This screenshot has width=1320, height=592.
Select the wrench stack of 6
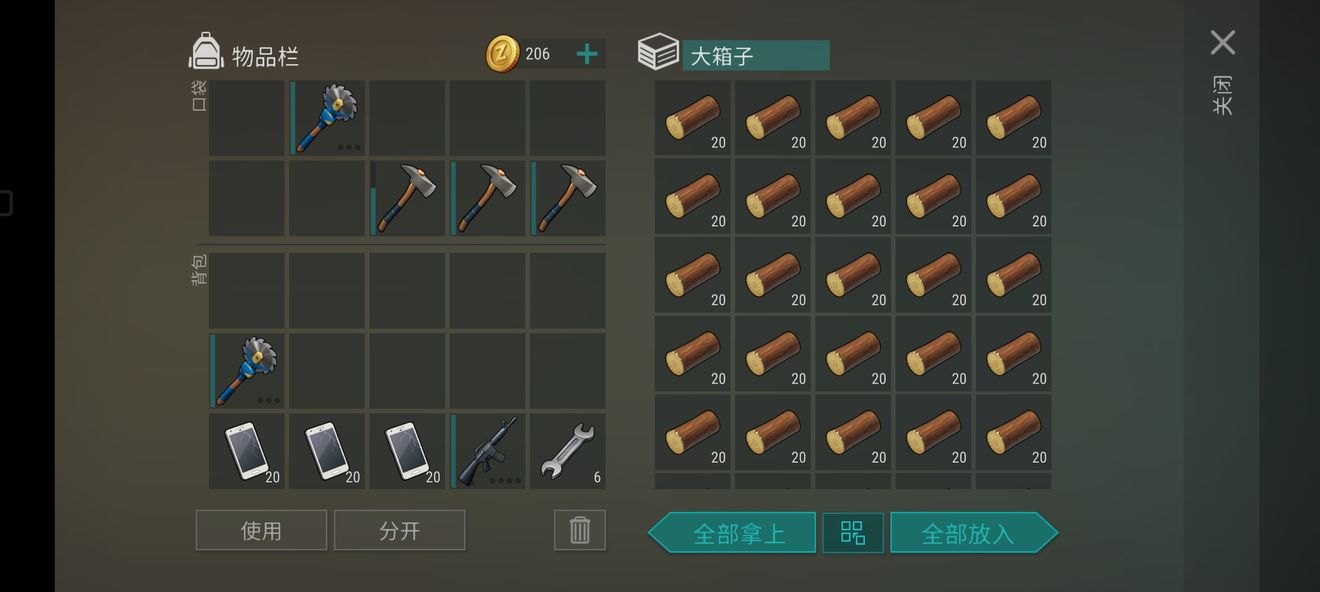click(568, 451)
